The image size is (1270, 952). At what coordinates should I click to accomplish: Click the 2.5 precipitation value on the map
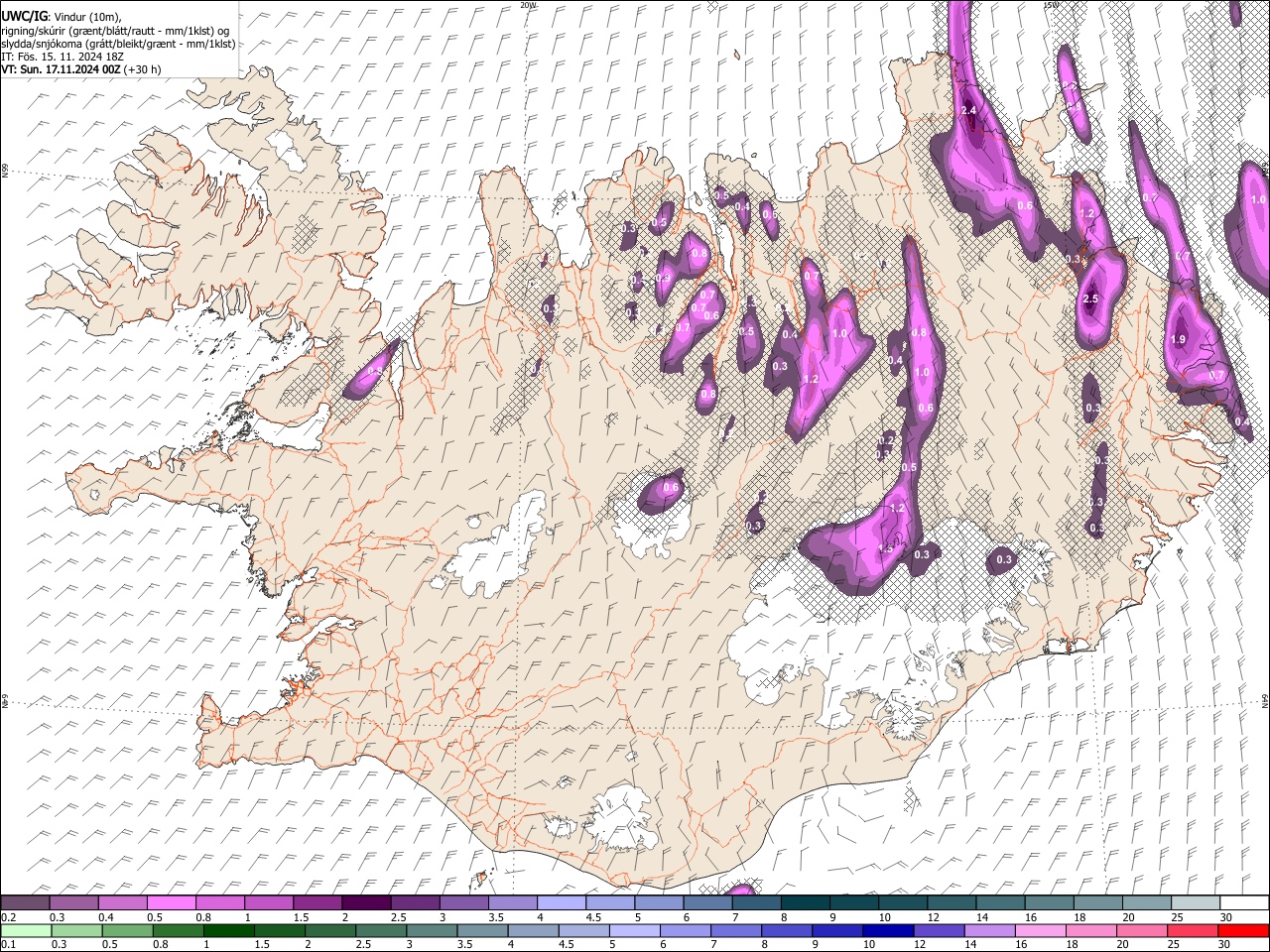(x=1090, y=299)
